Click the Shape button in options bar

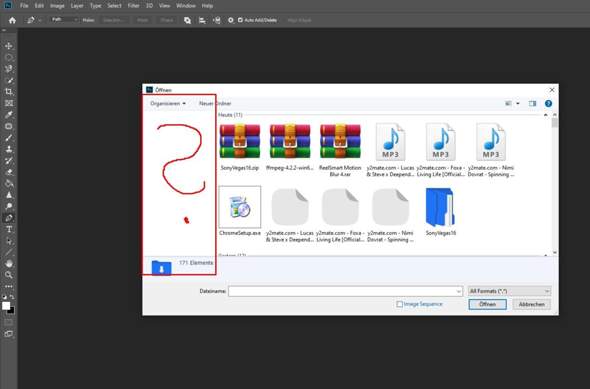(x=167, y=20)
